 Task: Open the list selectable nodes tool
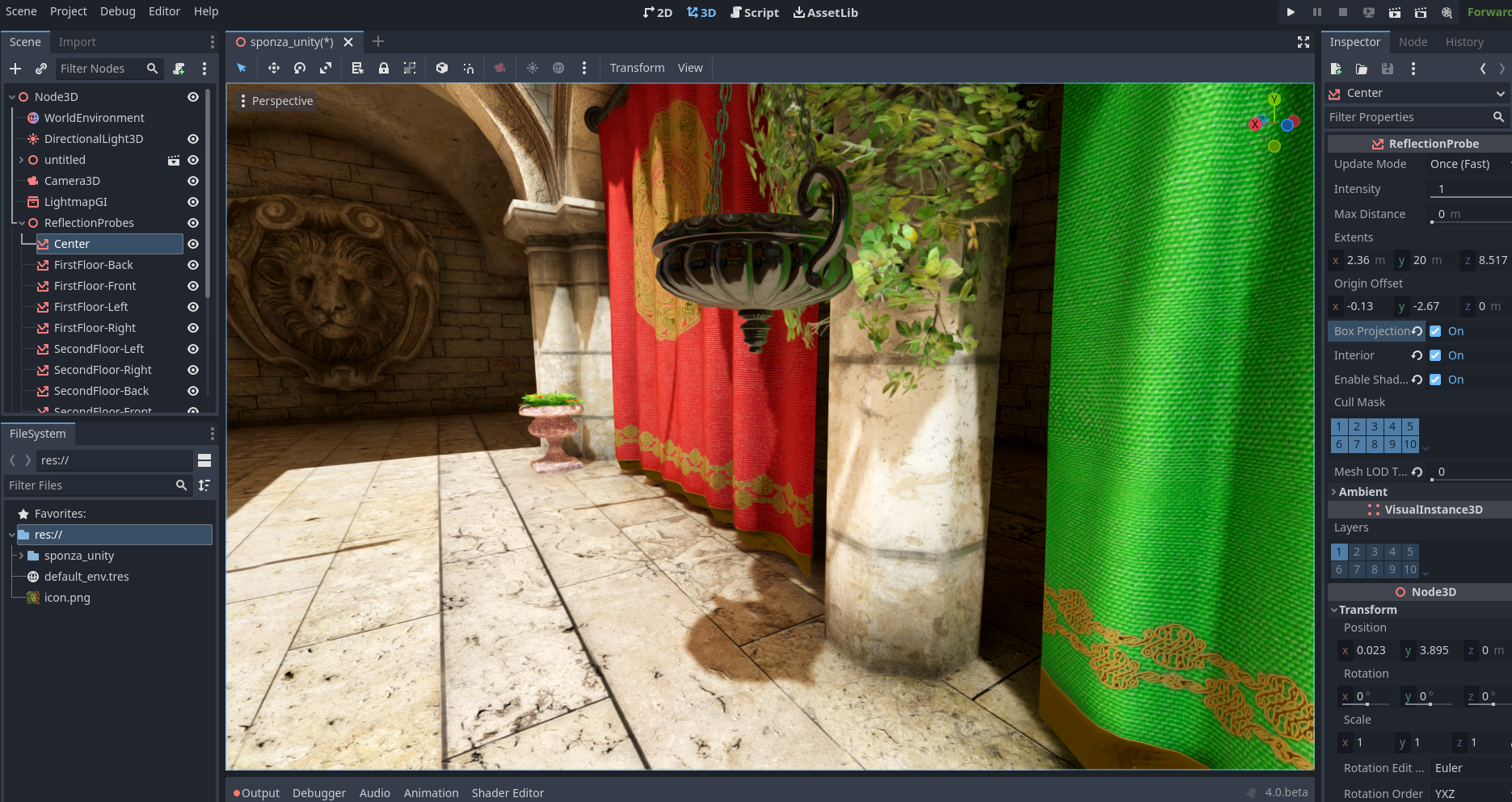click(x=358, y=68)
